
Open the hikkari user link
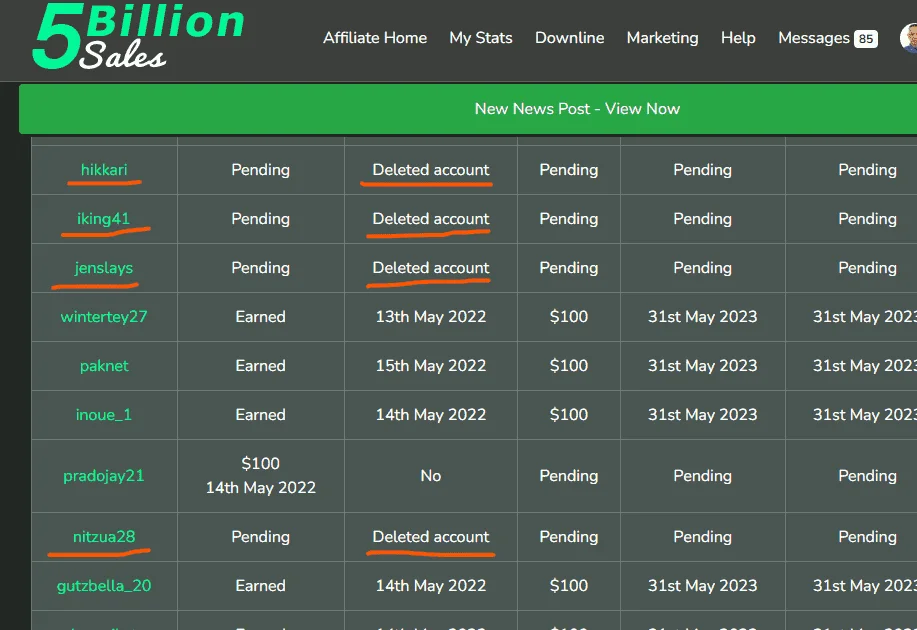pyautogui.click(x=104, y=170)
